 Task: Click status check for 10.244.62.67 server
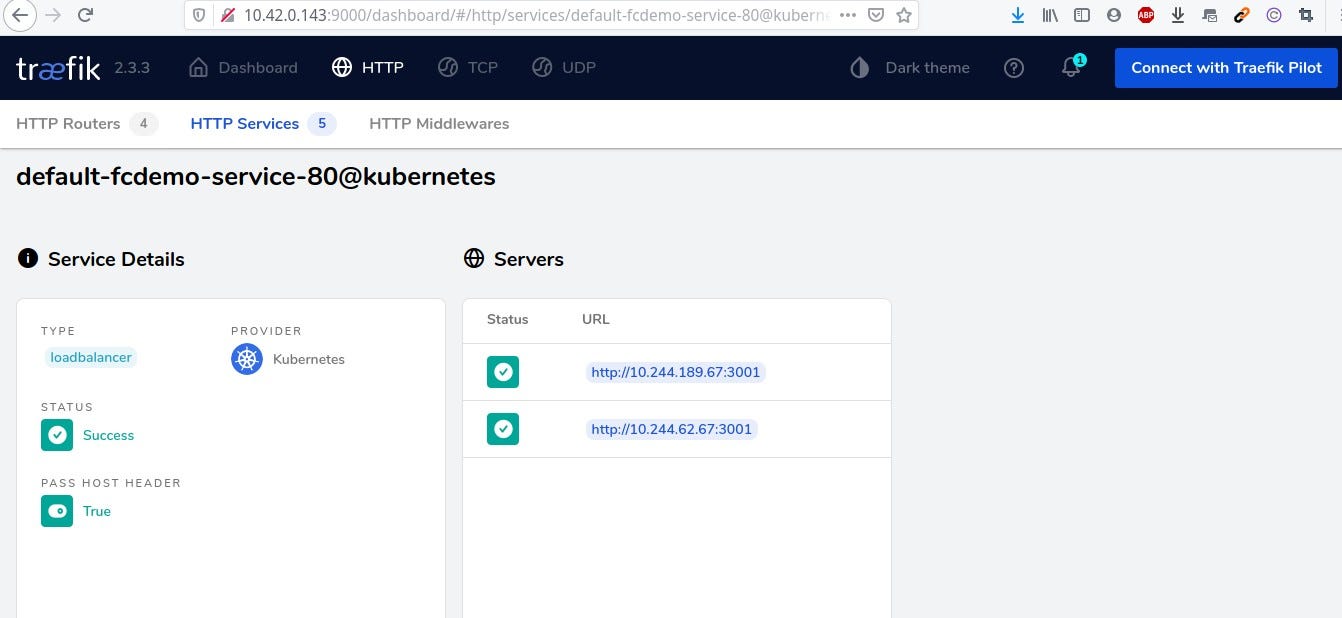coord(503,429)
